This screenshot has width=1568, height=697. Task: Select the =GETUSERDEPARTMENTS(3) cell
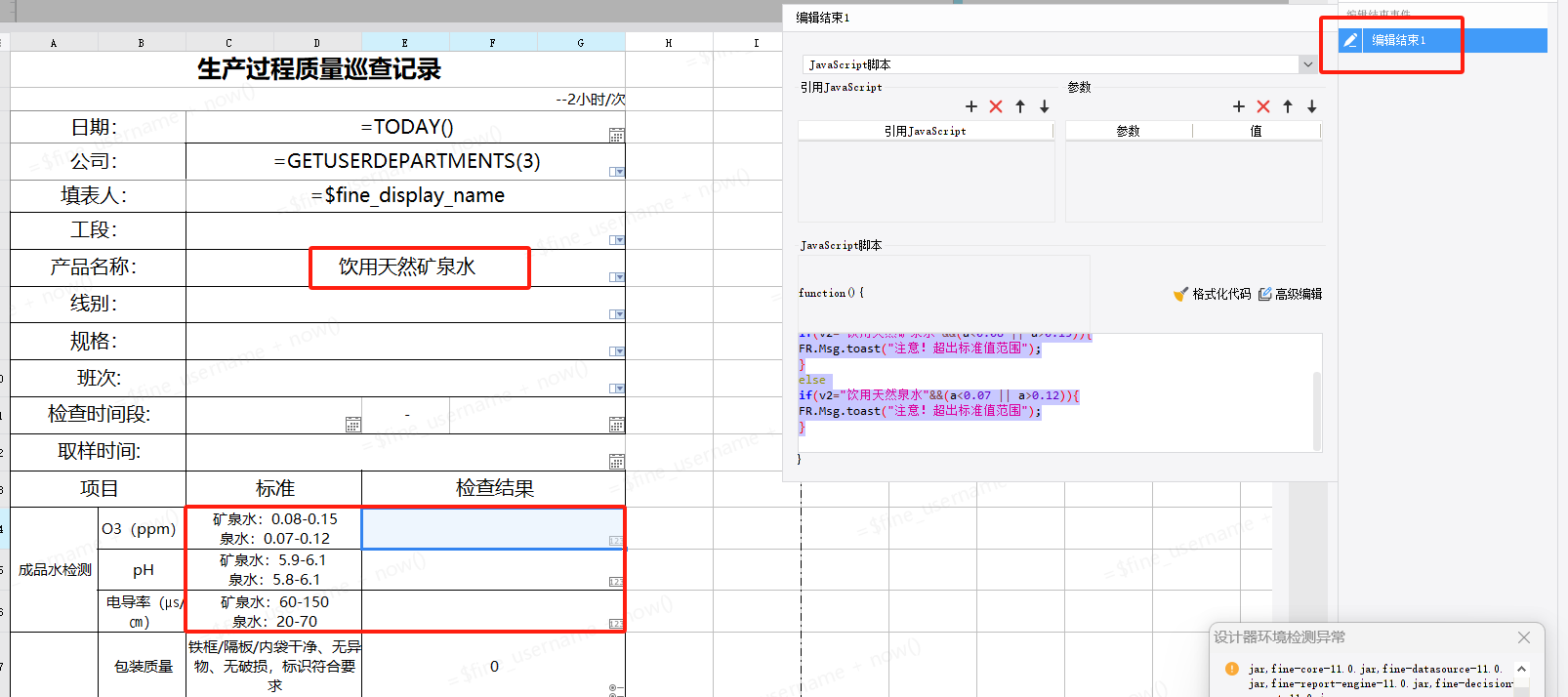tap(406, 161)
